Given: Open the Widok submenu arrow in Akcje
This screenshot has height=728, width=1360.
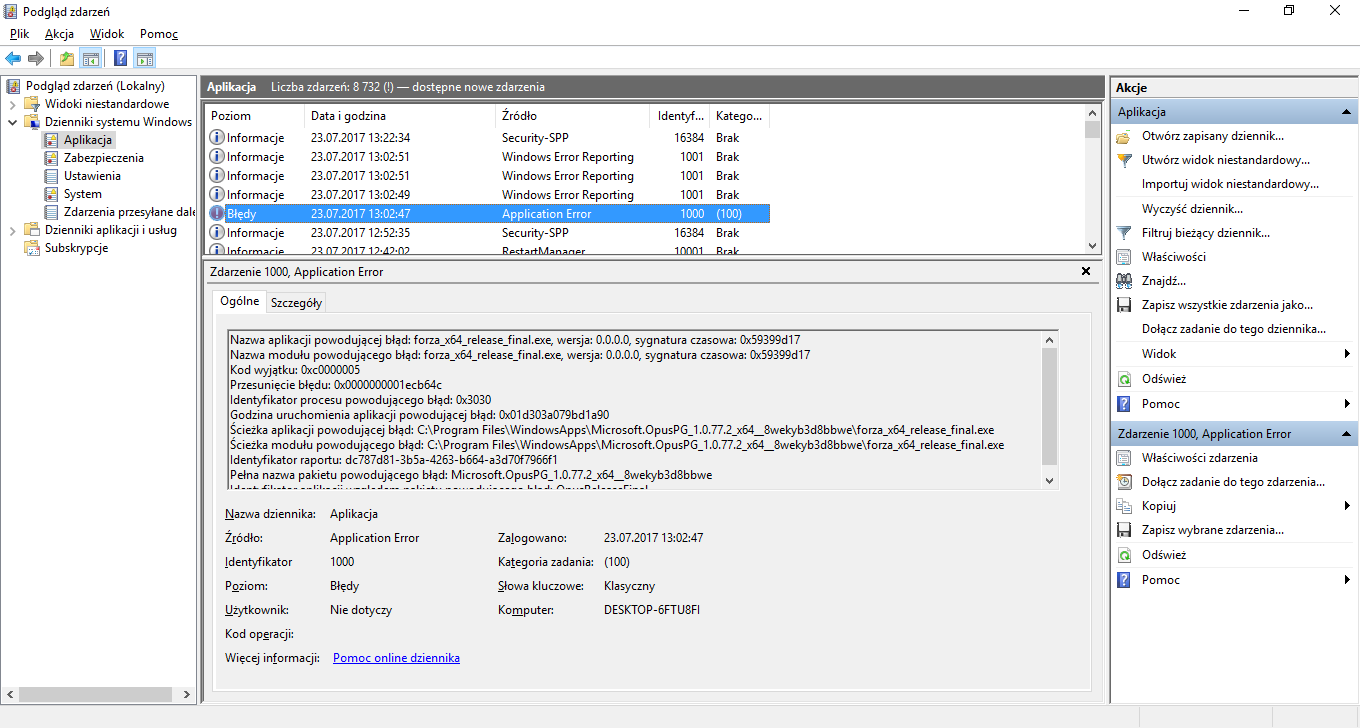Looking at the screenshot, I should (x=1348, y=354).
